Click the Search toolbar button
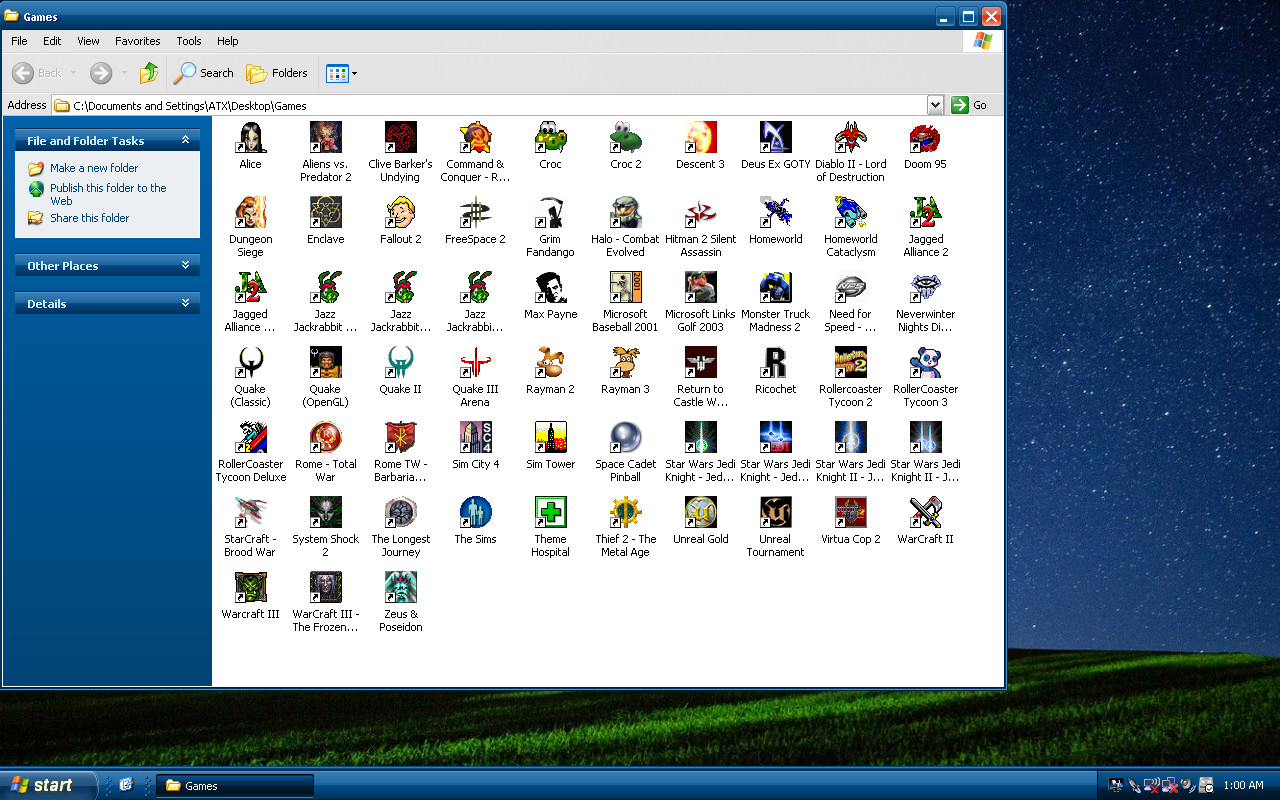Image resolution: width=1280 pixels, height=800 pixels. (x=204, y=73)
